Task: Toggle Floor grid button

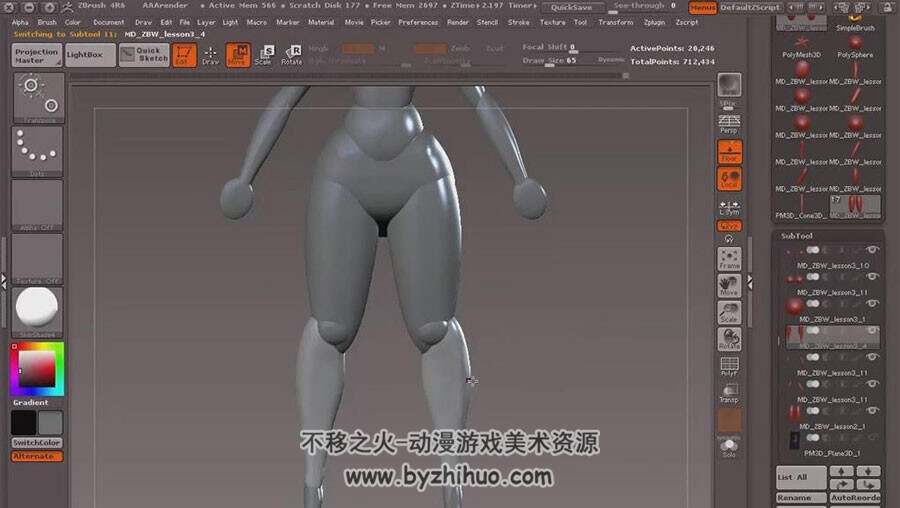Action: (729, 152)
